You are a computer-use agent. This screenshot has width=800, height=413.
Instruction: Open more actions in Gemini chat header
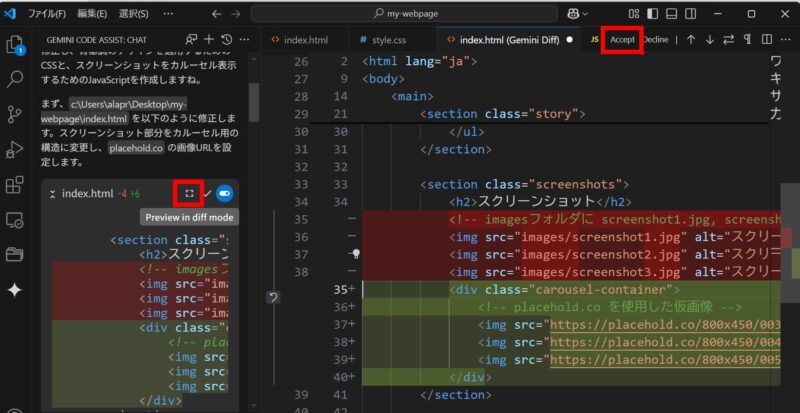click(244, 39)
